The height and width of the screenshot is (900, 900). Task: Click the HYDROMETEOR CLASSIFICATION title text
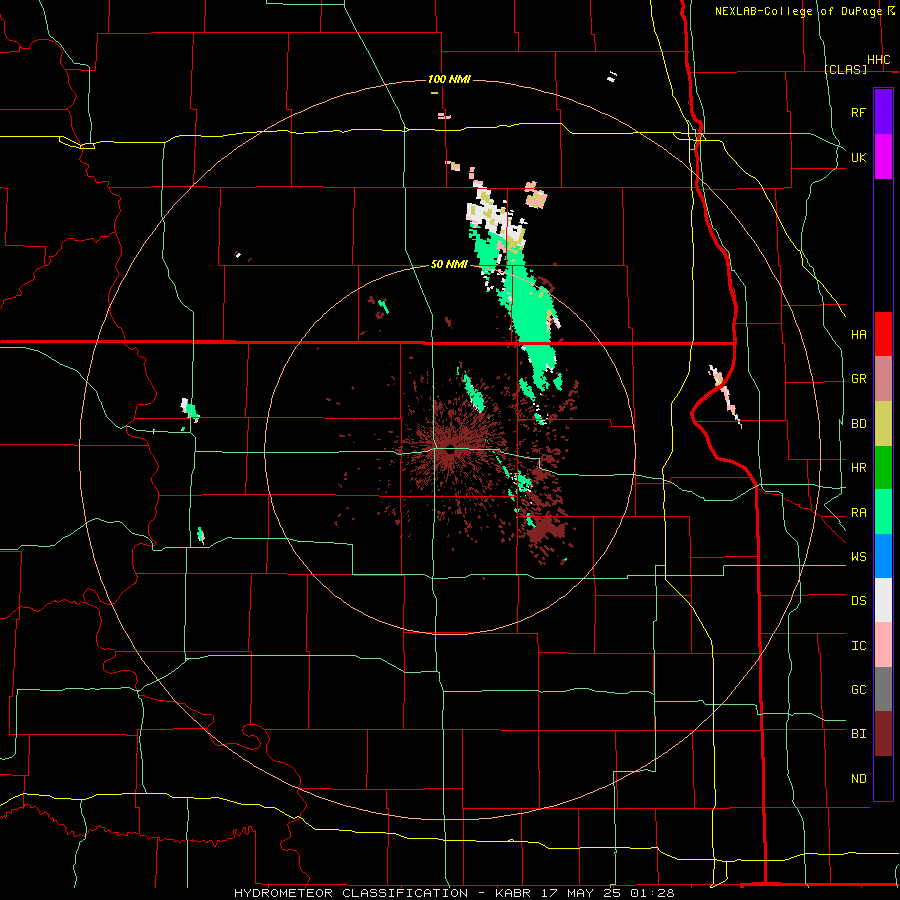tap(351, 893)
